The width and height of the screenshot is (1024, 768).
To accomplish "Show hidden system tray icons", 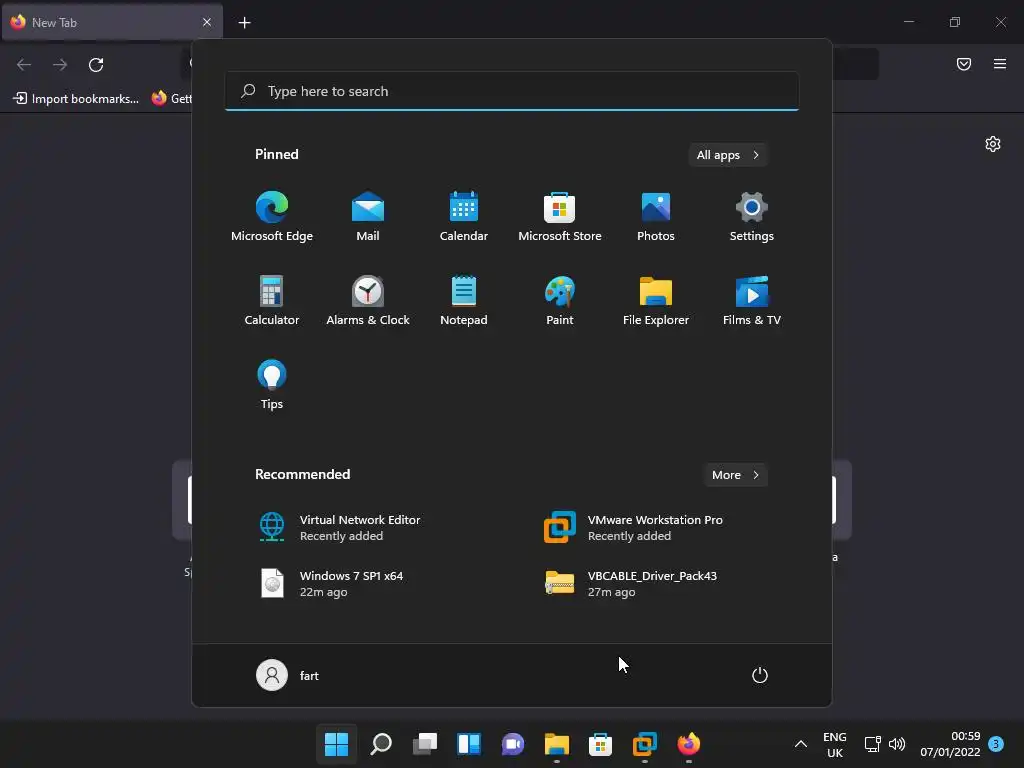I will pyautogui.click(x=801, y=744).
